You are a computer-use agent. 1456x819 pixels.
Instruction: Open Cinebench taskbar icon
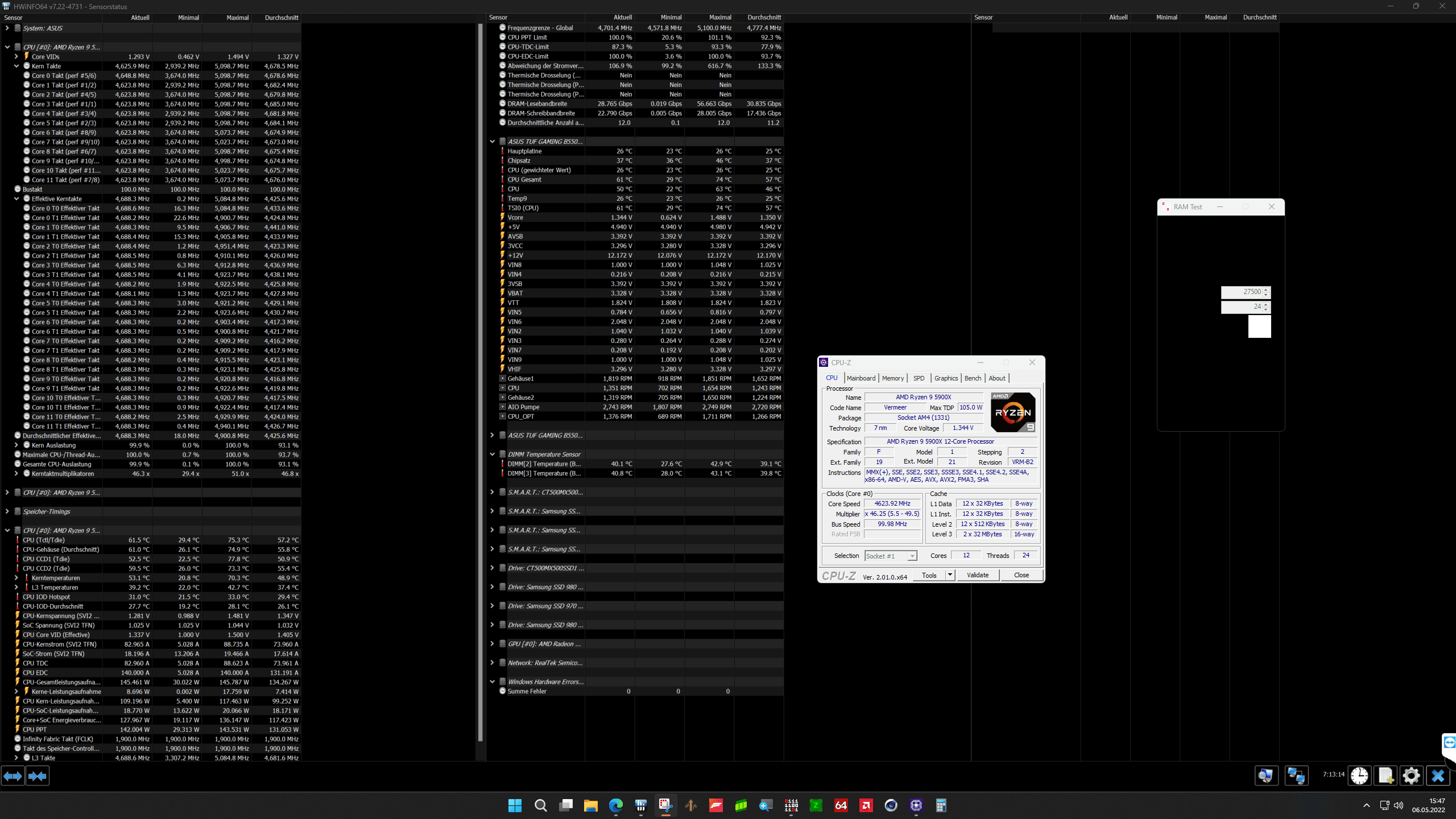coord(891,805)
